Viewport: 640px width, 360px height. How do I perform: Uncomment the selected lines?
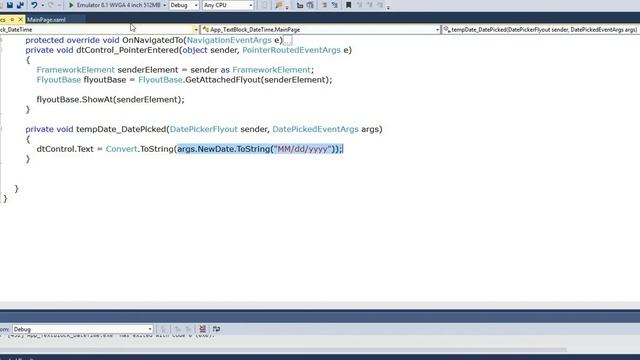pos(335,5)
